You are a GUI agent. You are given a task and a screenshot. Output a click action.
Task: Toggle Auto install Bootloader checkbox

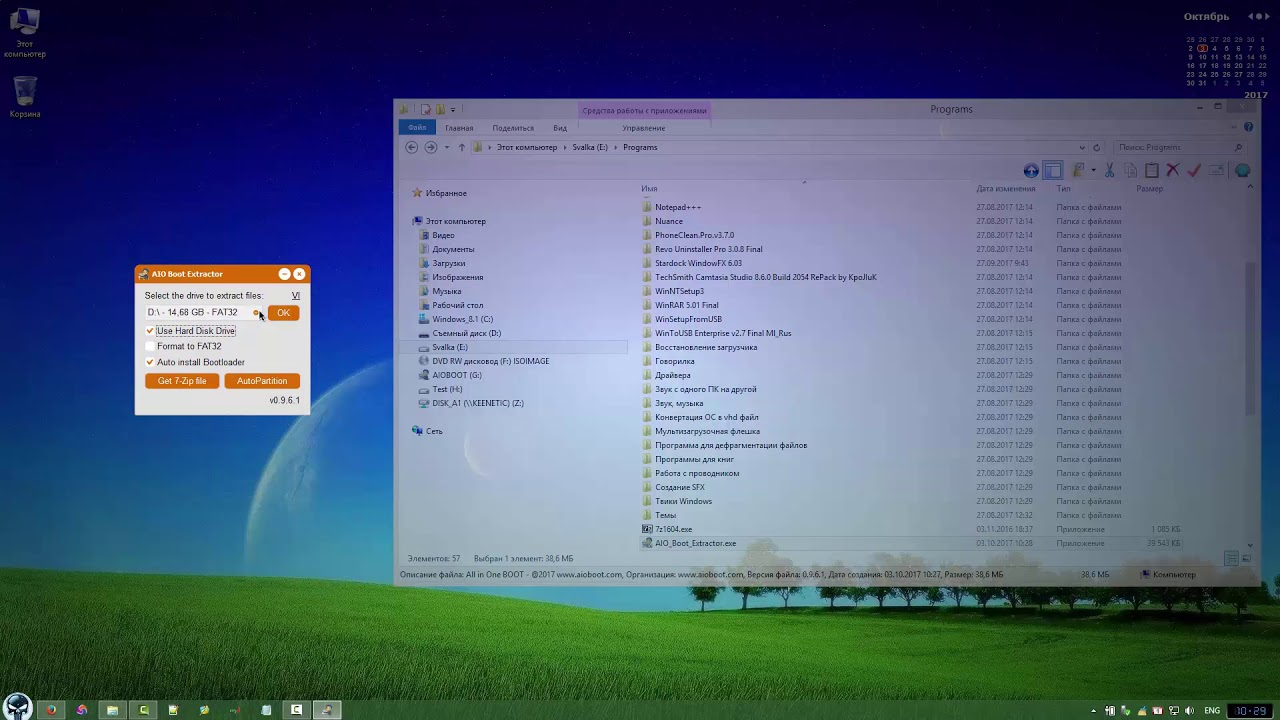(x=150, y=363)
